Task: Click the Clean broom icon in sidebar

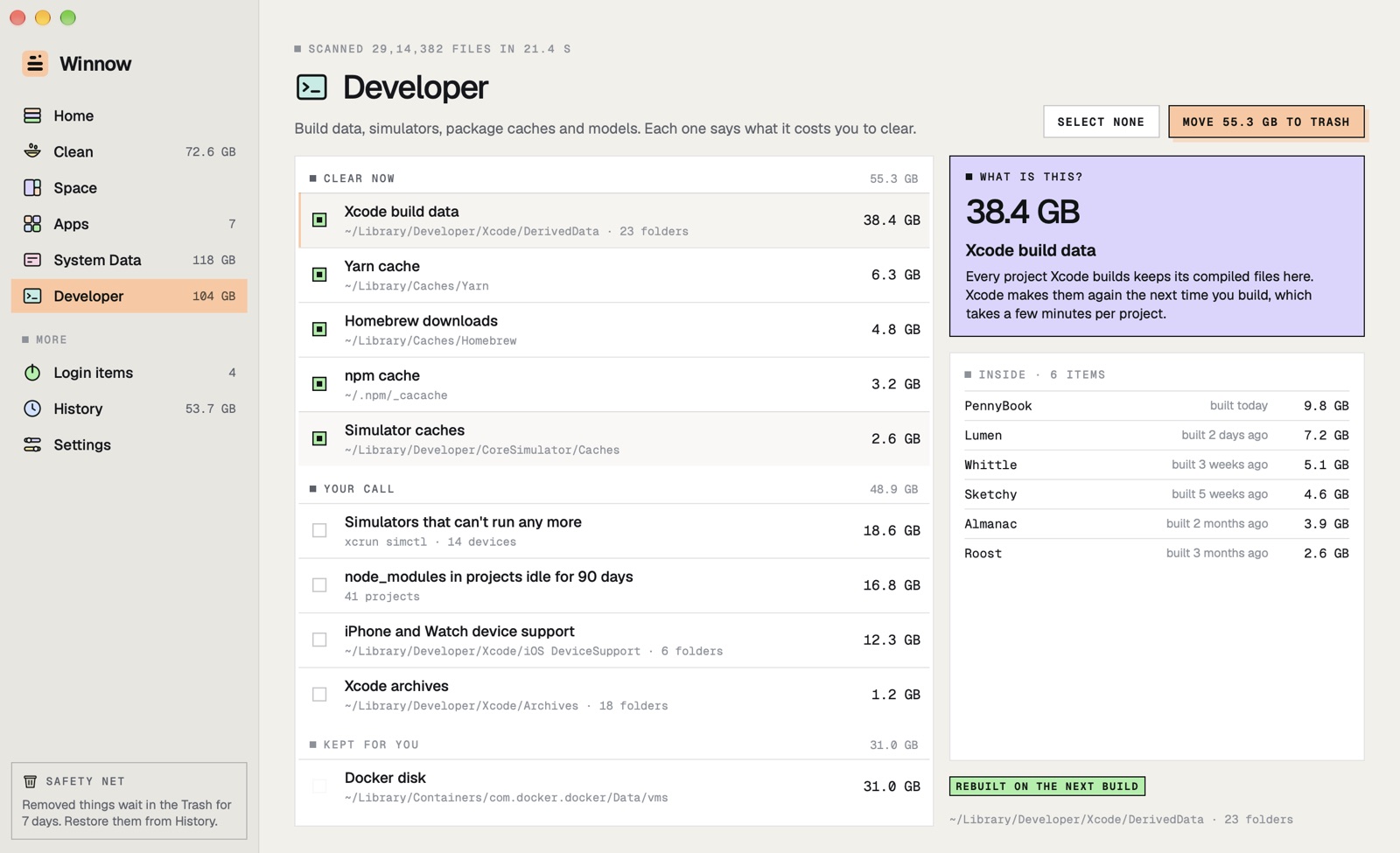Action: (32, 151)
